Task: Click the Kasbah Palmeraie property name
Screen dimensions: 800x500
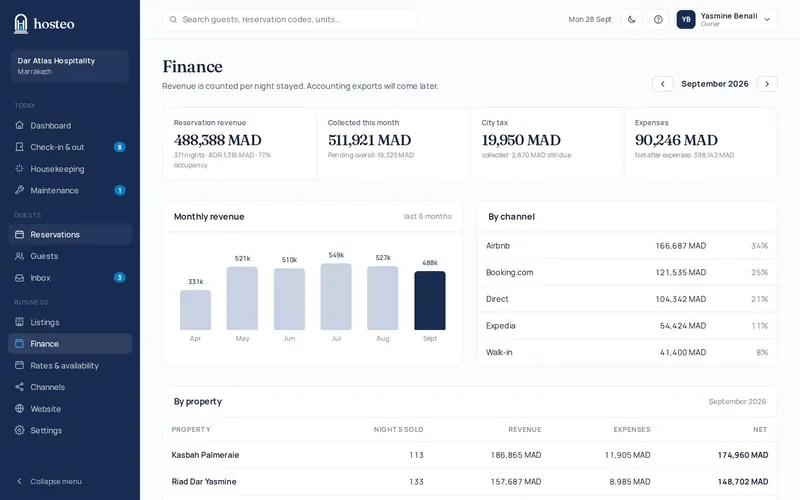Action: tap(205, 455)
